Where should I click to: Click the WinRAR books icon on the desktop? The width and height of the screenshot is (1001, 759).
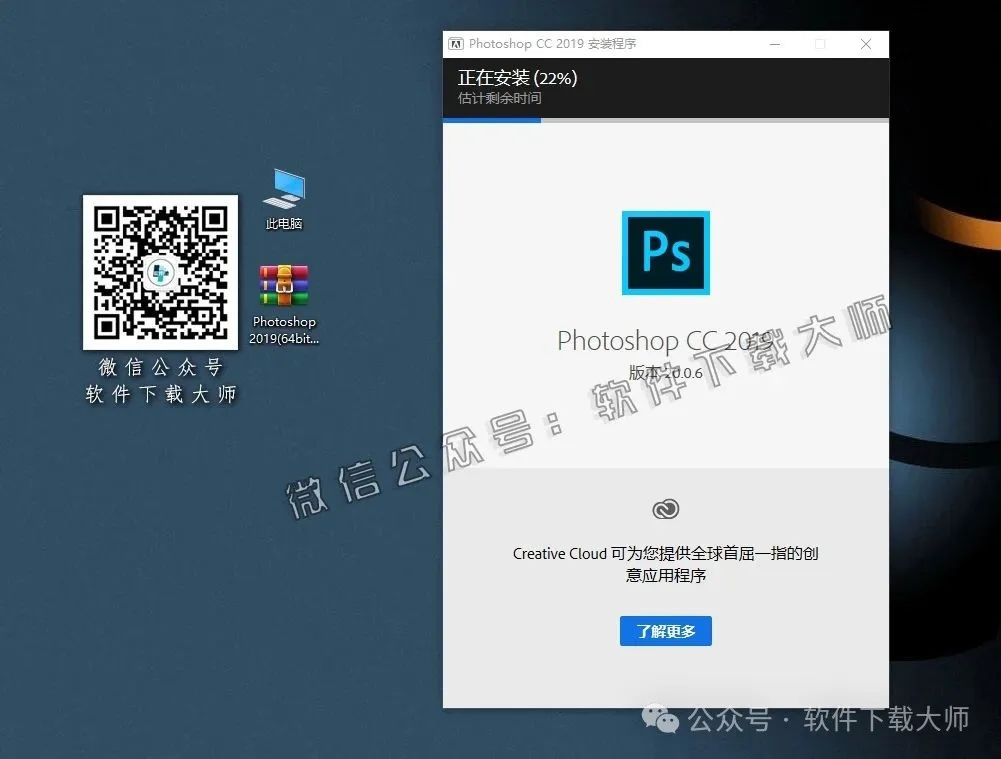[x=283, y=285]
